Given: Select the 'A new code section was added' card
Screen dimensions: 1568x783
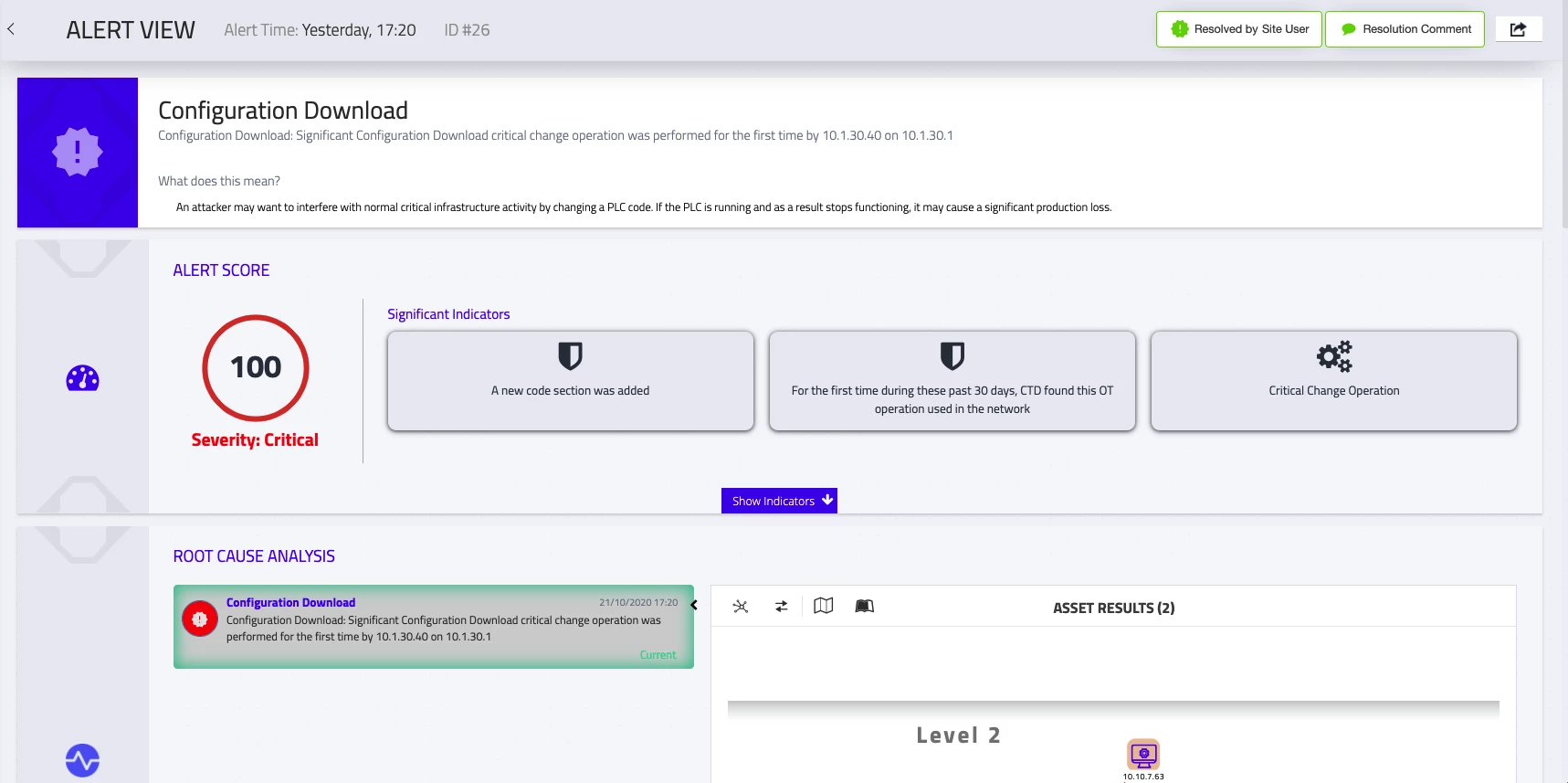Looking at the screenshot, I should (x=570, y=381).
